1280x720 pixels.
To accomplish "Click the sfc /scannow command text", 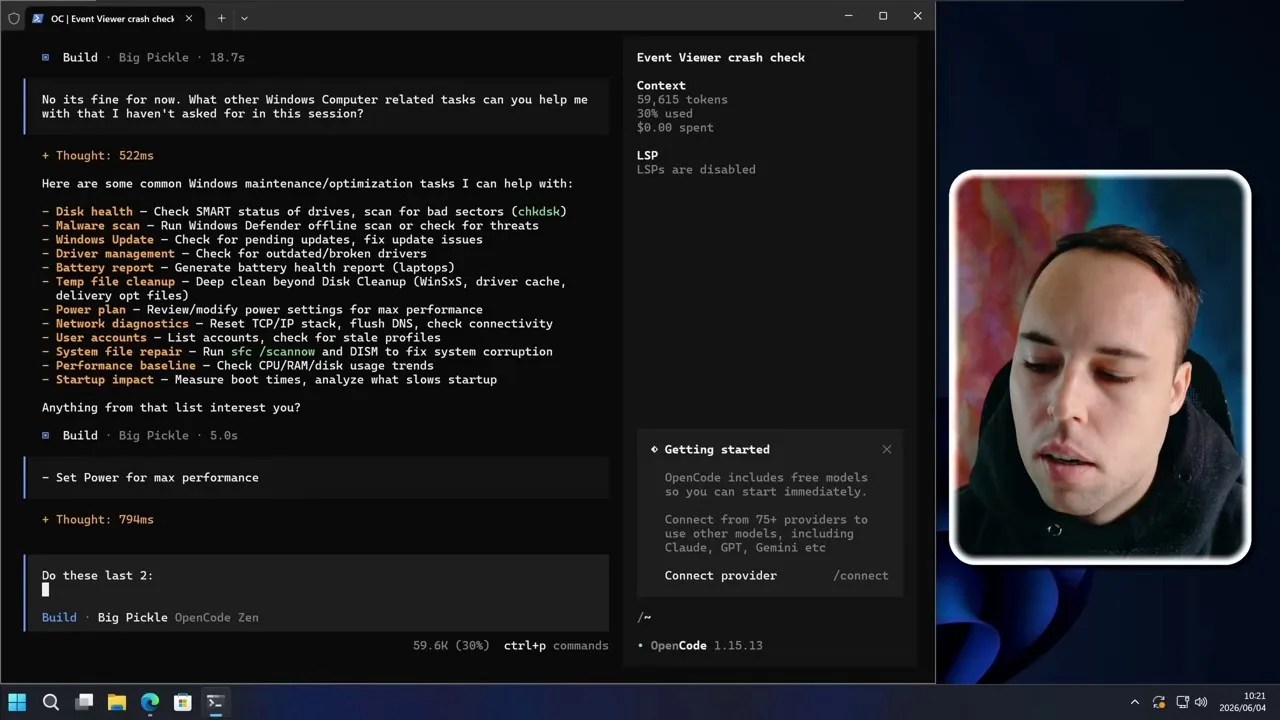I will tap(273, 351).
